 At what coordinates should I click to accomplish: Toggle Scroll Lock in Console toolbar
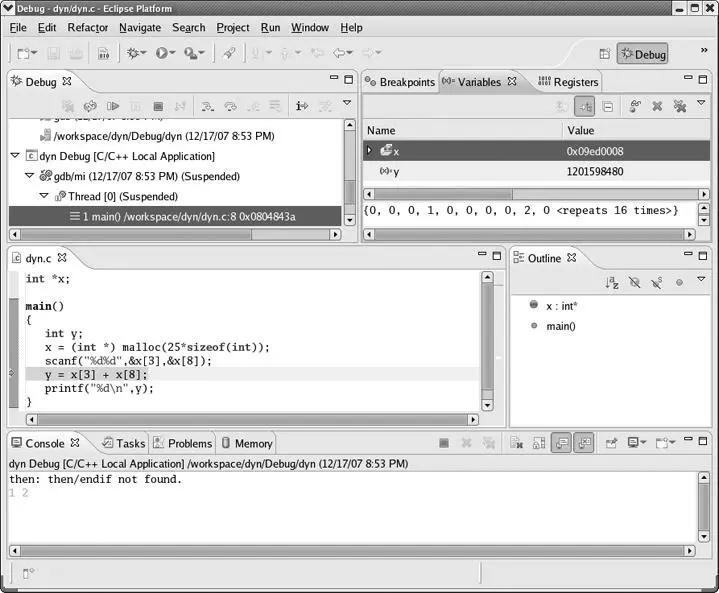tap(538, 443)
